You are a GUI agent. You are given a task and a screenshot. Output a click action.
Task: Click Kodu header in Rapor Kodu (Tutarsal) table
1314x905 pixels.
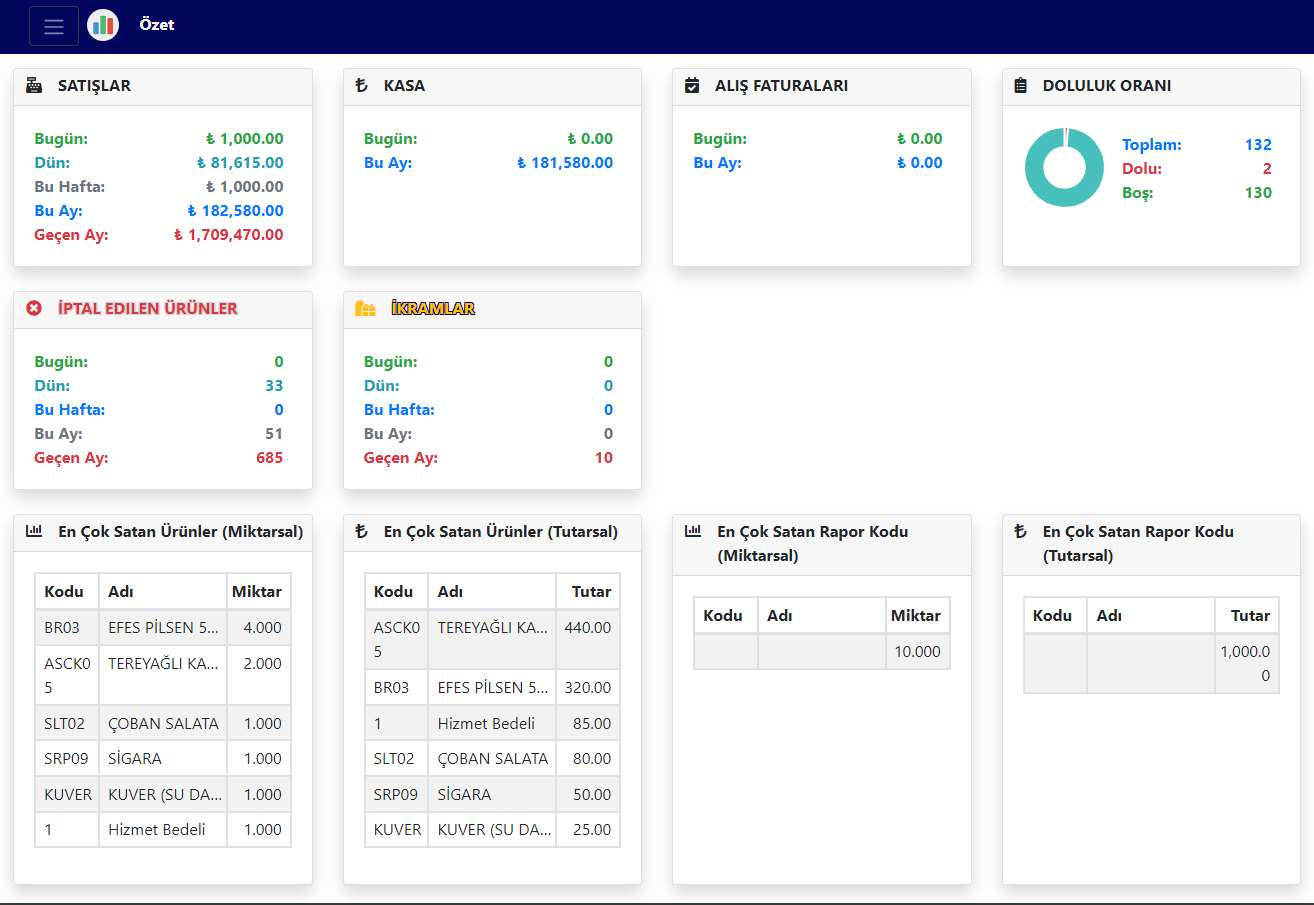[x=1053, y=616]
